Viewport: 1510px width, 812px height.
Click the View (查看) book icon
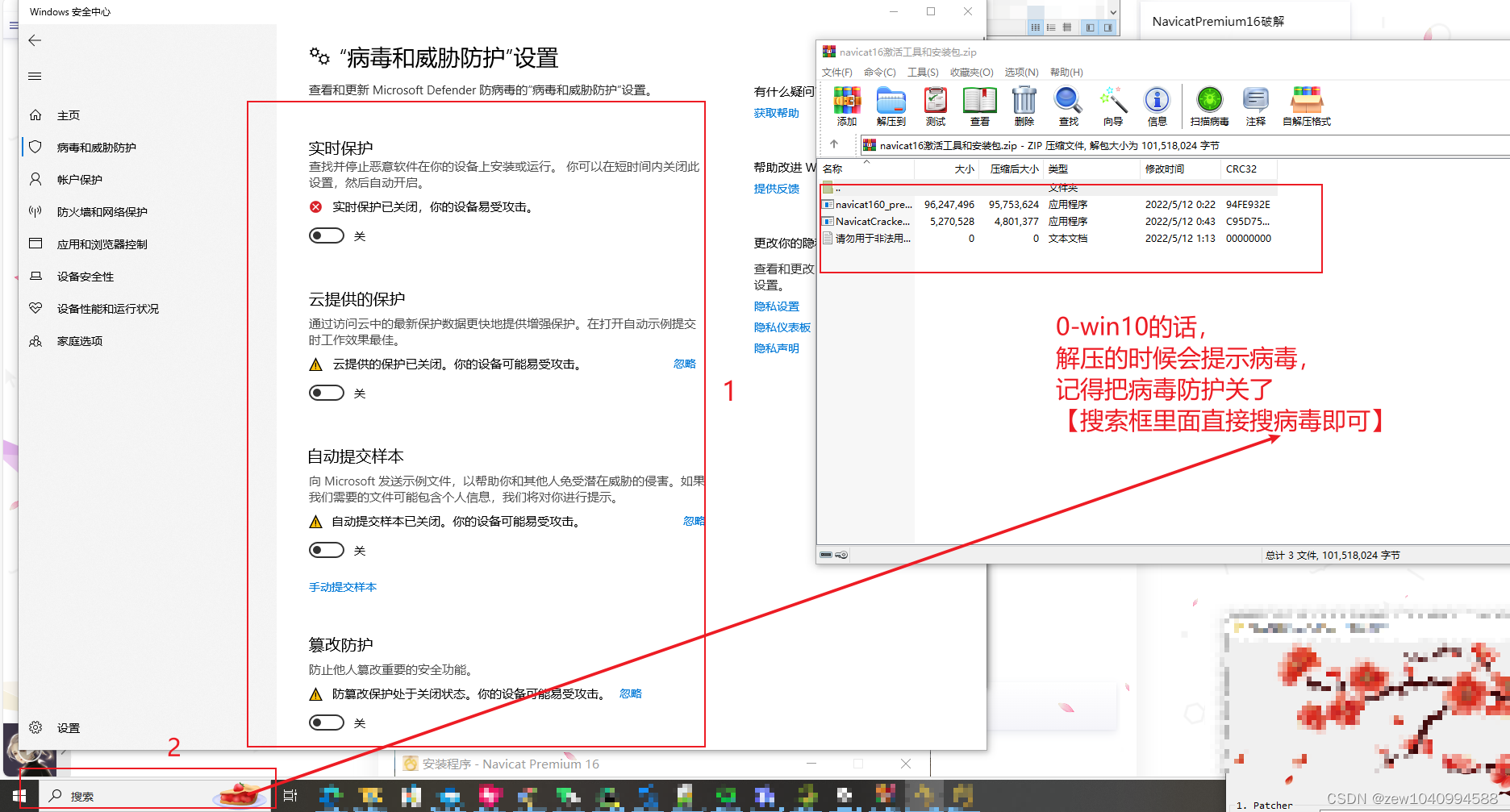click(980, 106)
